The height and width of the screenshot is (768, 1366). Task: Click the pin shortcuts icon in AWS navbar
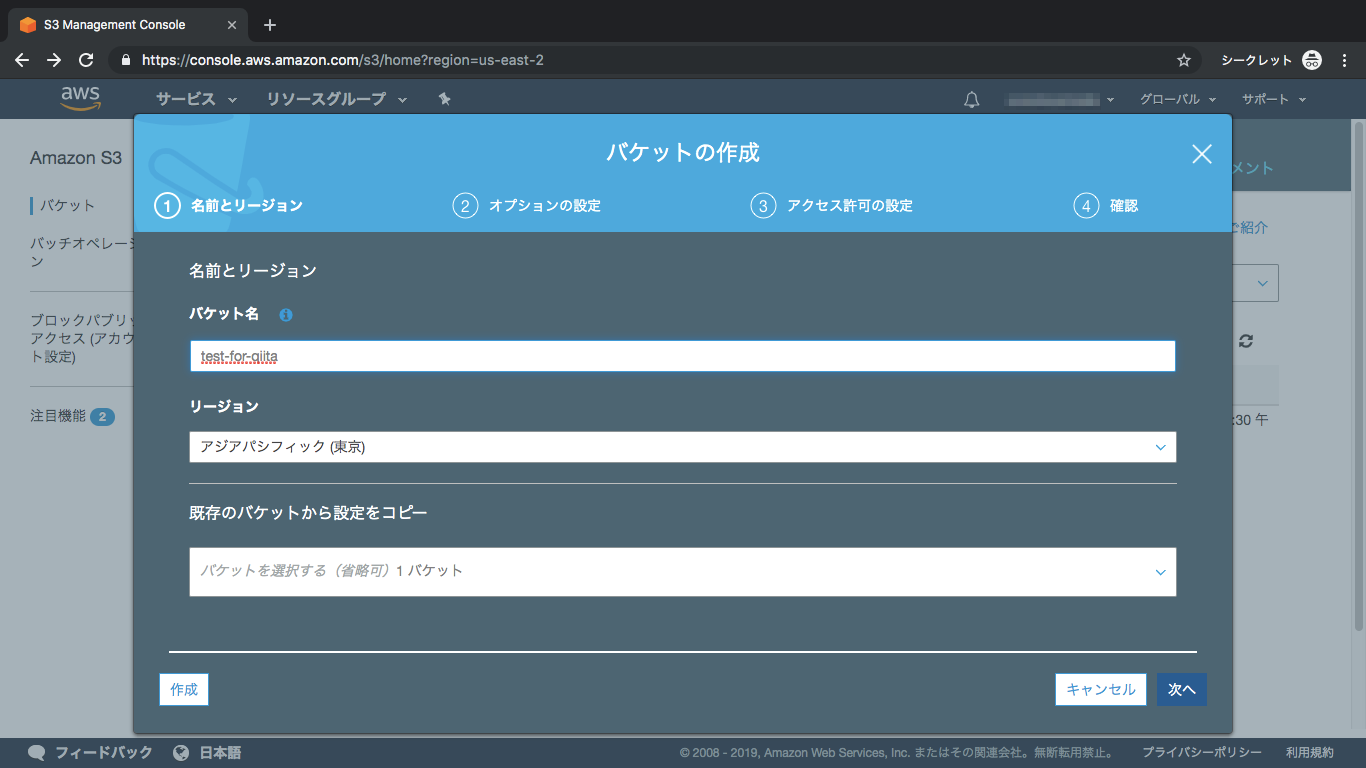pyautogui.click(x=445, y=99)
